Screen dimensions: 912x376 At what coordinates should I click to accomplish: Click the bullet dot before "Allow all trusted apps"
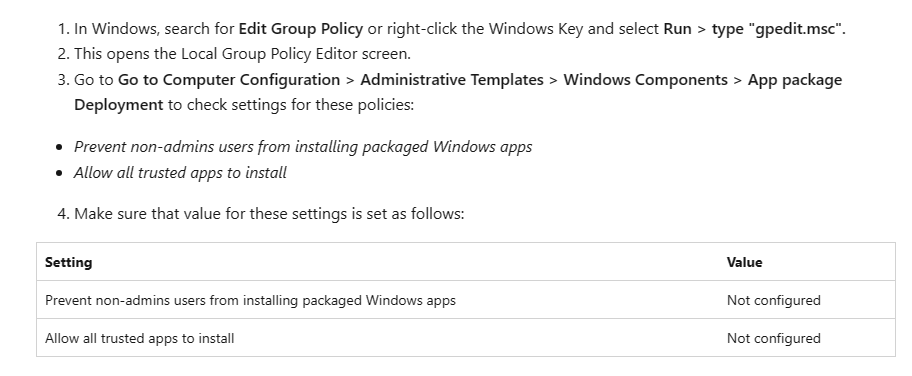coord(59,173)
